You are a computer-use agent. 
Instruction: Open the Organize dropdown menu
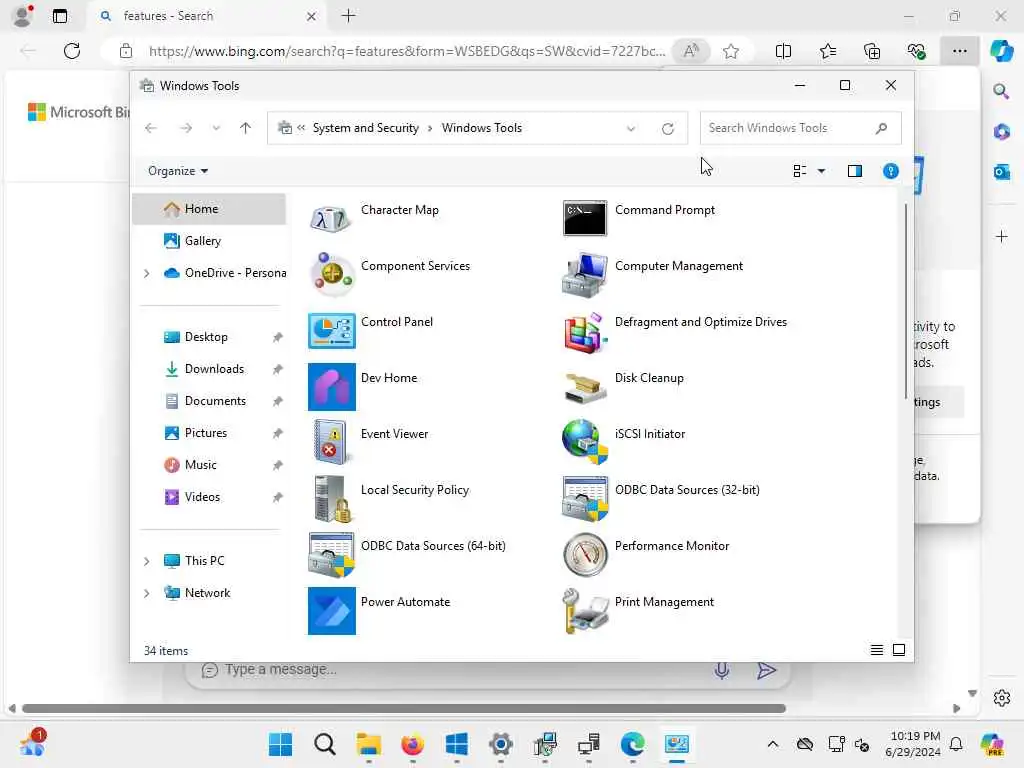178,171
